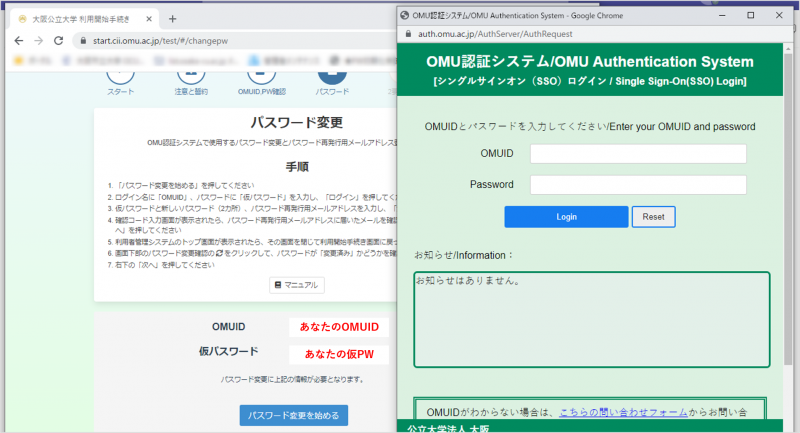Screen dimensions: 800x433
Task: Select the 大阪公立大学 利用開始手続き tab
Action: [x=82, y=19]
